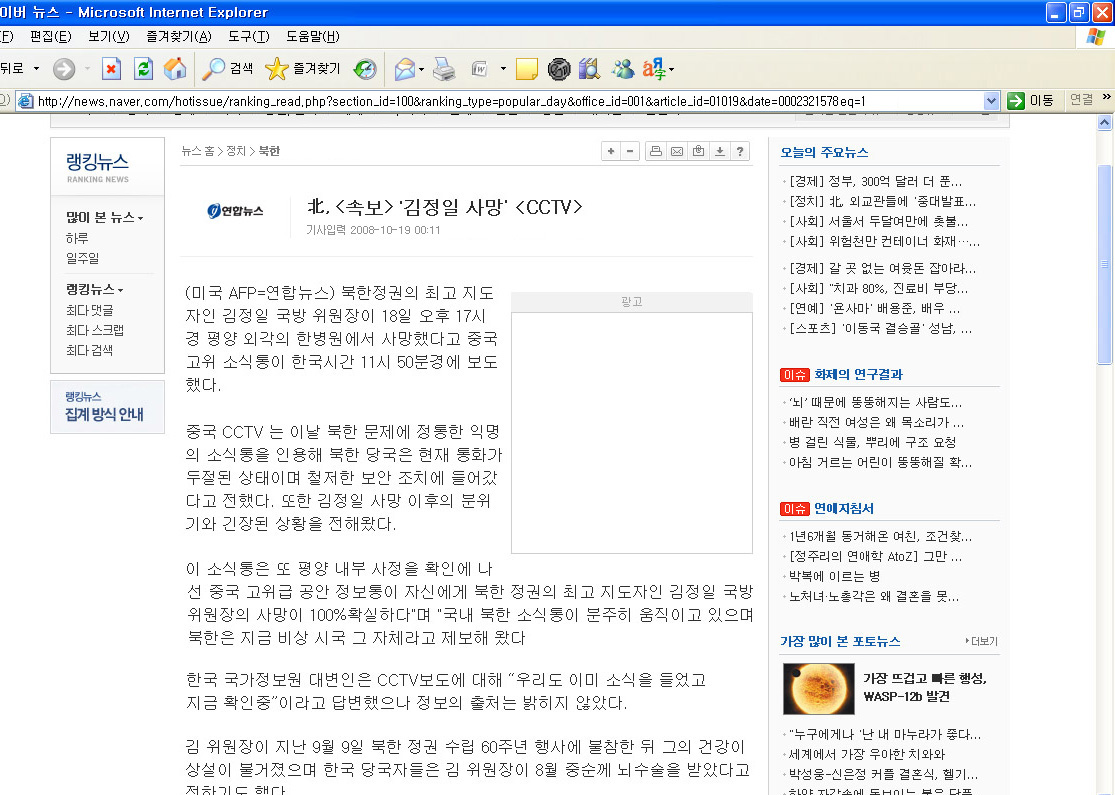Increase the article font size
Image resolution: width=1115 pixels, height=795 pixels.
610,150
